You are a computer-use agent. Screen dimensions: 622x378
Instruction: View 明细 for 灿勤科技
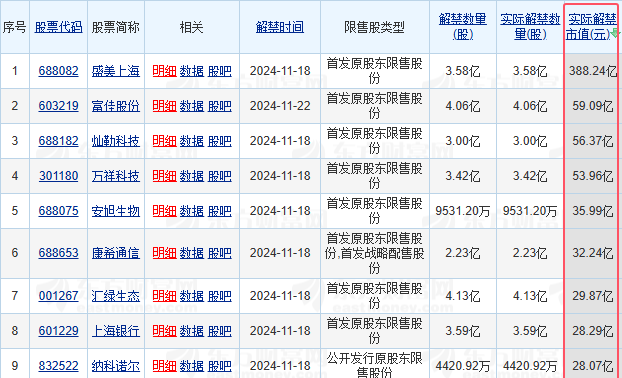click(x=164, y=141)
